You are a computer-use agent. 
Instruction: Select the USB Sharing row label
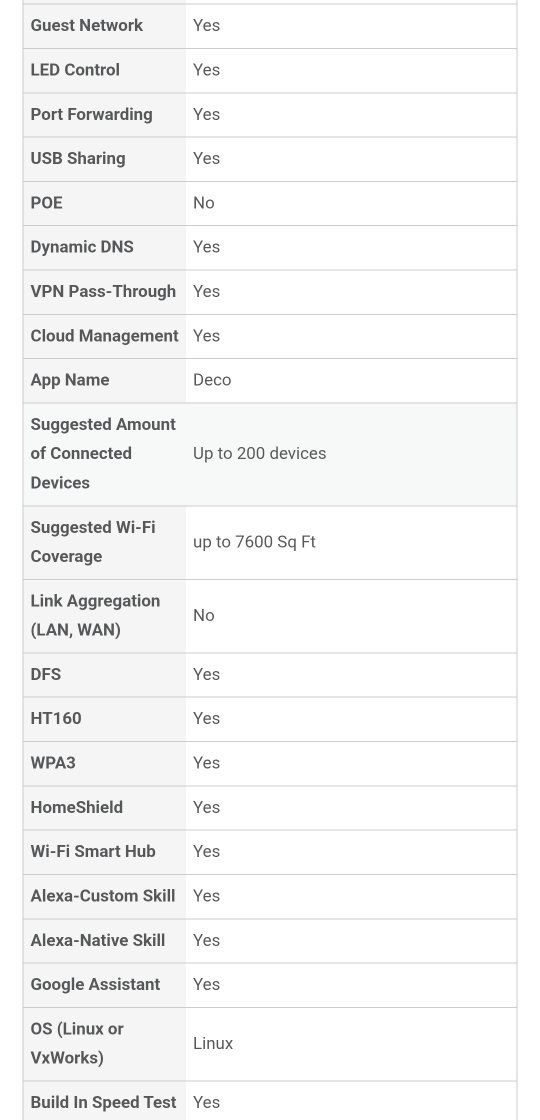pyautogui.click(x=78, y=159)
